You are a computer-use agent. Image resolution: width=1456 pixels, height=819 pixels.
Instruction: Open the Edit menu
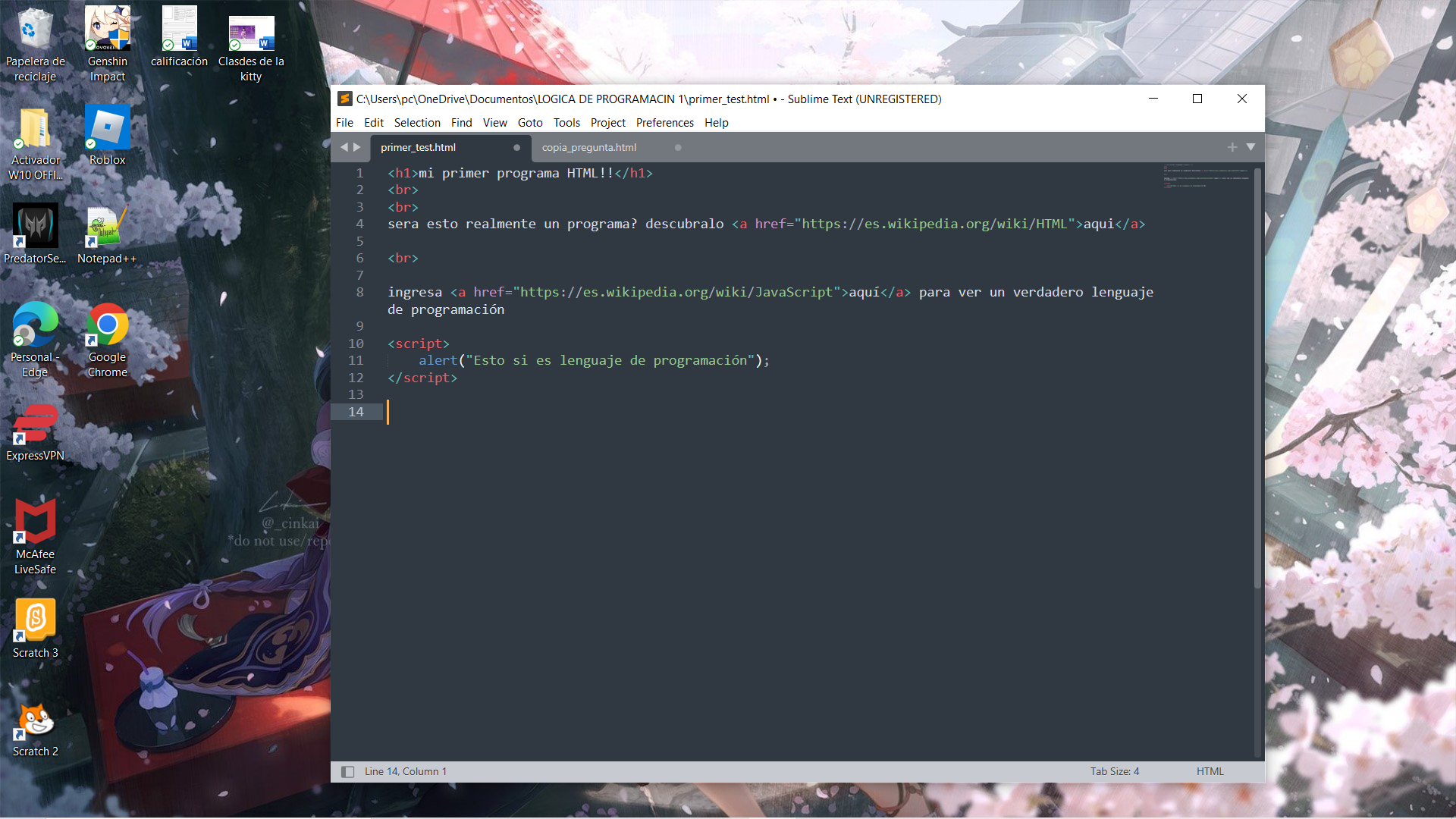[x=374, y=123]
